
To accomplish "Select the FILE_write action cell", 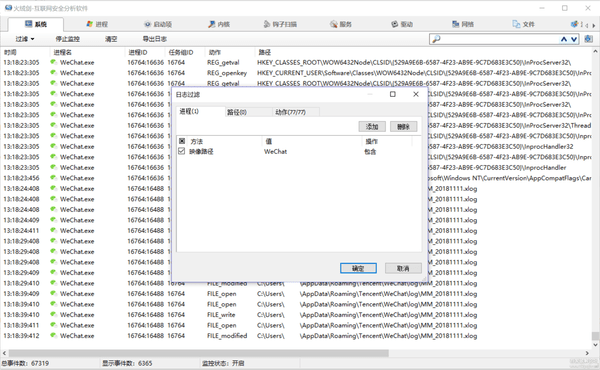I will 221,315.
